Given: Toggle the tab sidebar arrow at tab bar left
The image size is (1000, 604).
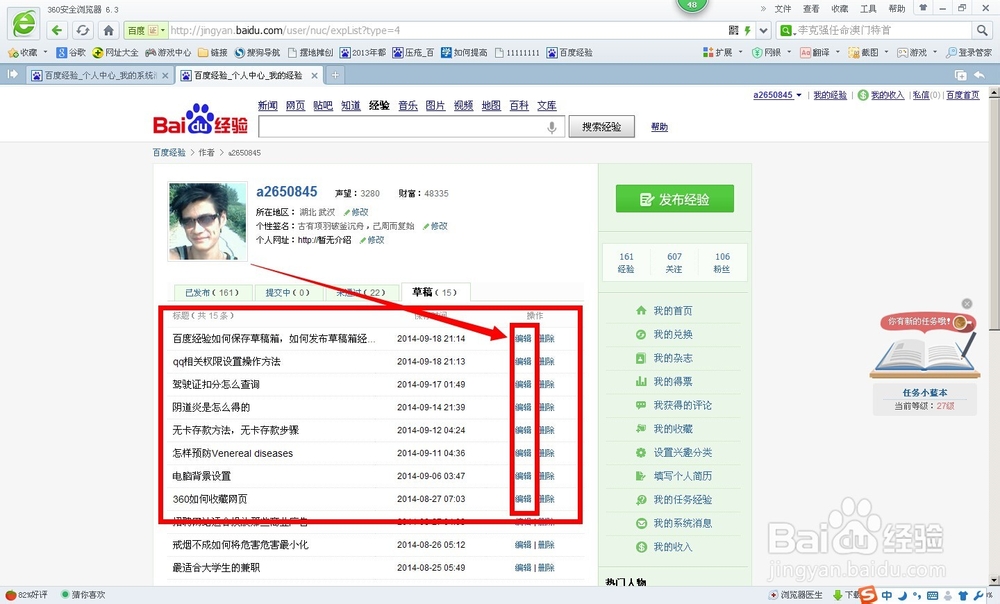Looking at the screenshot, I should (12, 75).
